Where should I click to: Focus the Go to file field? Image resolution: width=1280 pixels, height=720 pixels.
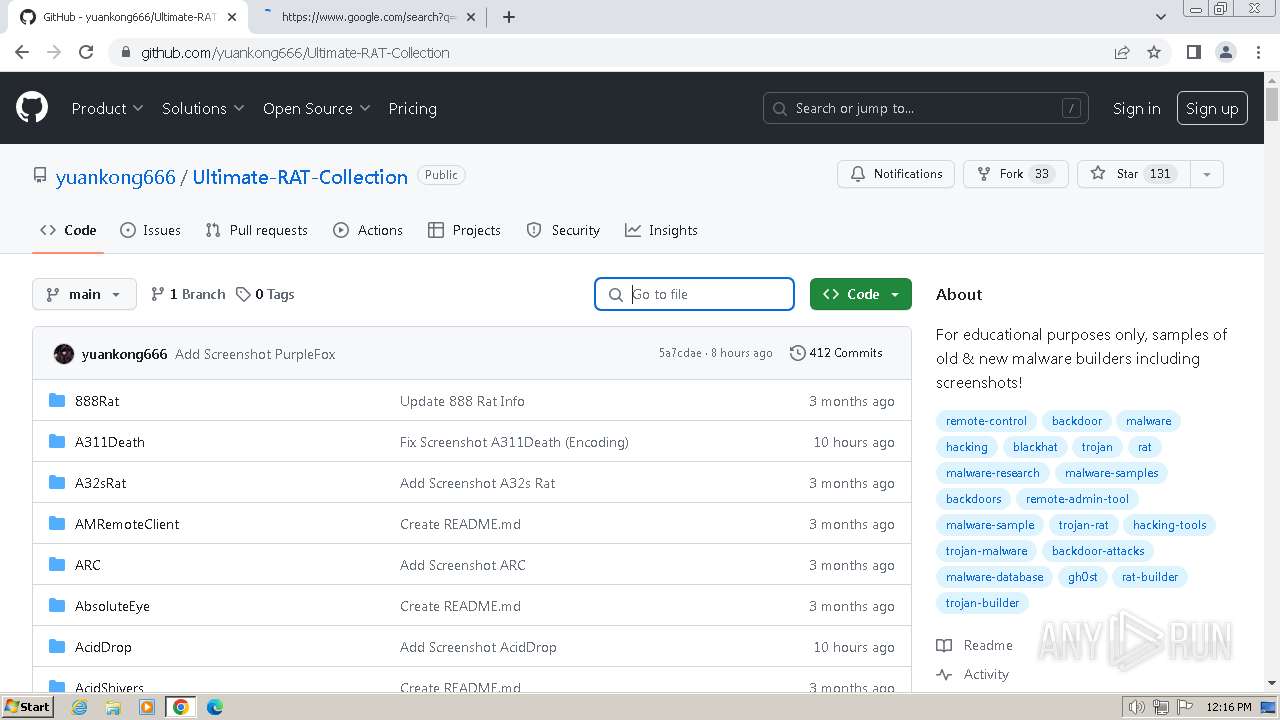pyautogui.click(x=694, y=294)
